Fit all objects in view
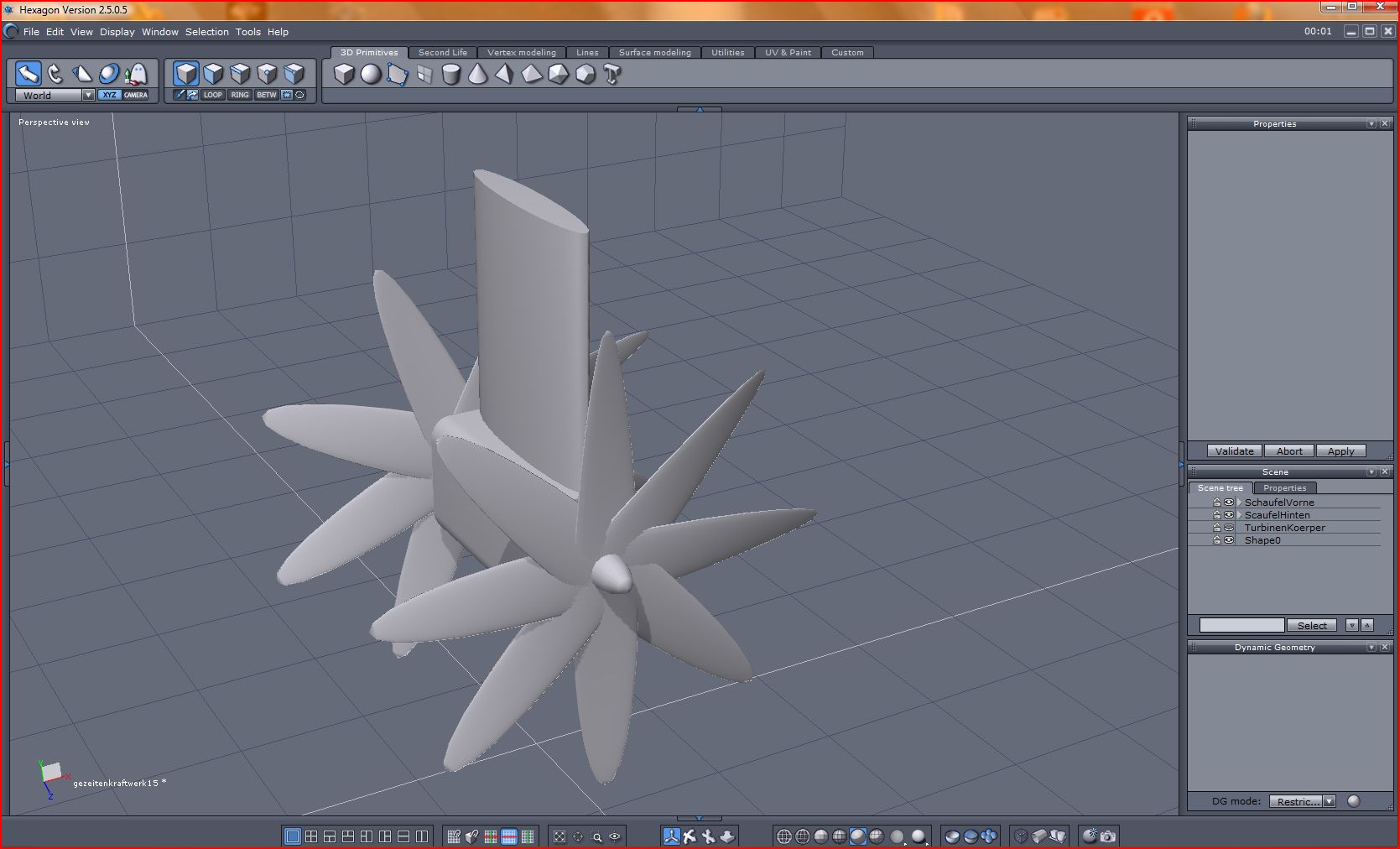 [559, 836]
